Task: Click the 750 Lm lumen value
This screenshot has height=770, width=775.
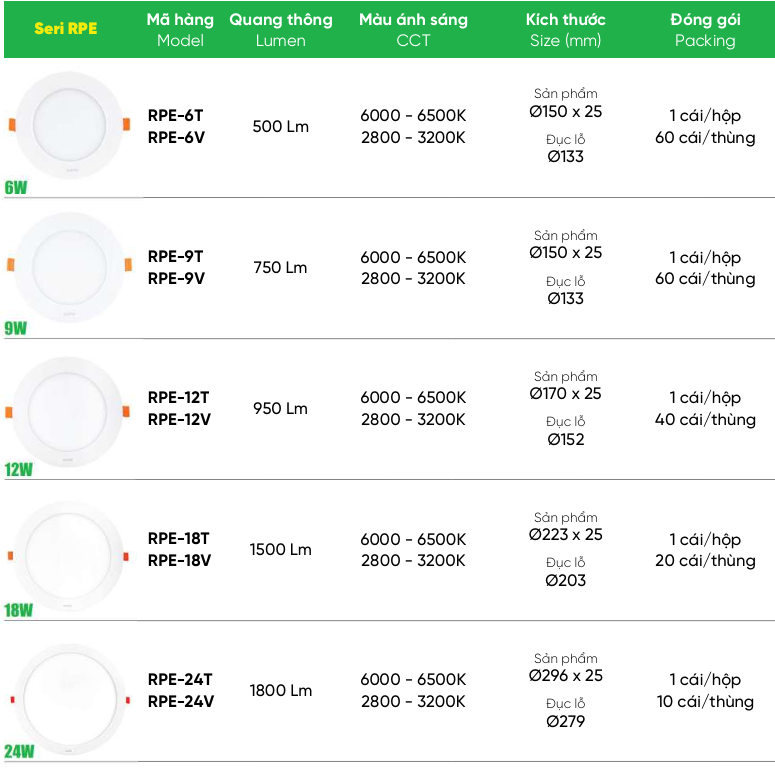Action: pos(280,268)
